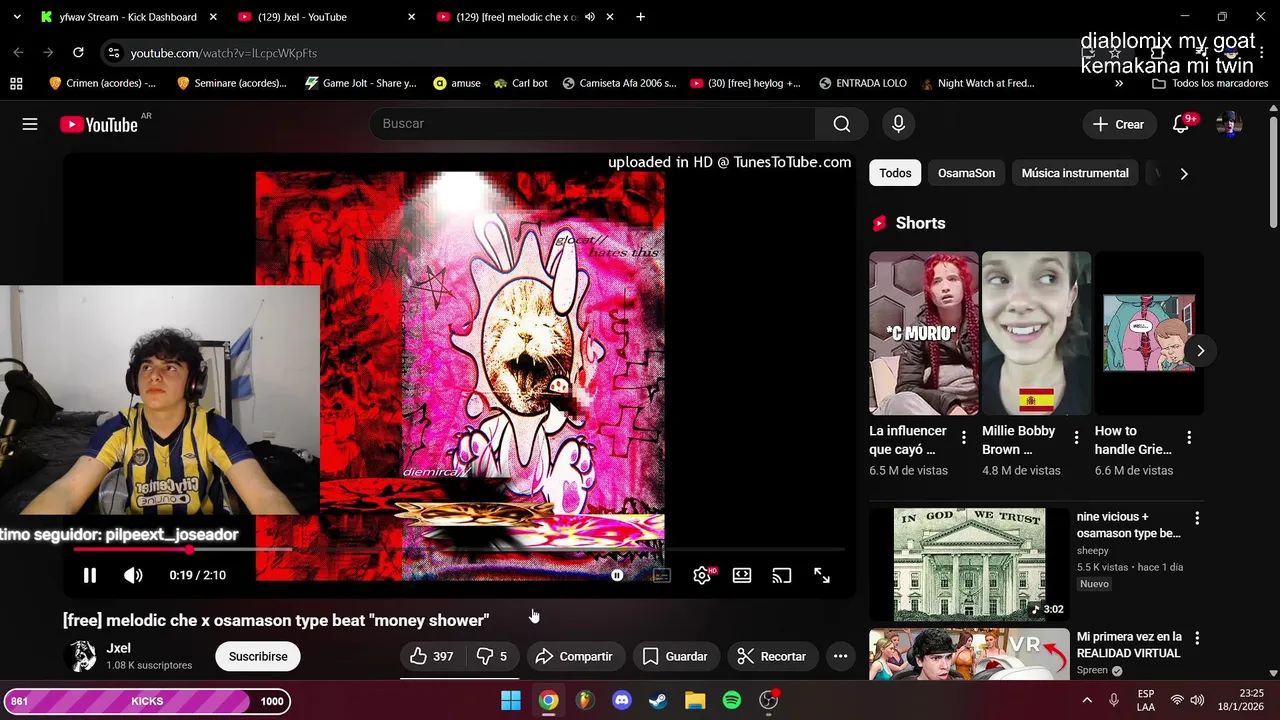The height and width of the screenshot is (720, 1280).
Task: Open the account avatar menu
Action: (x=1229, y=124)
